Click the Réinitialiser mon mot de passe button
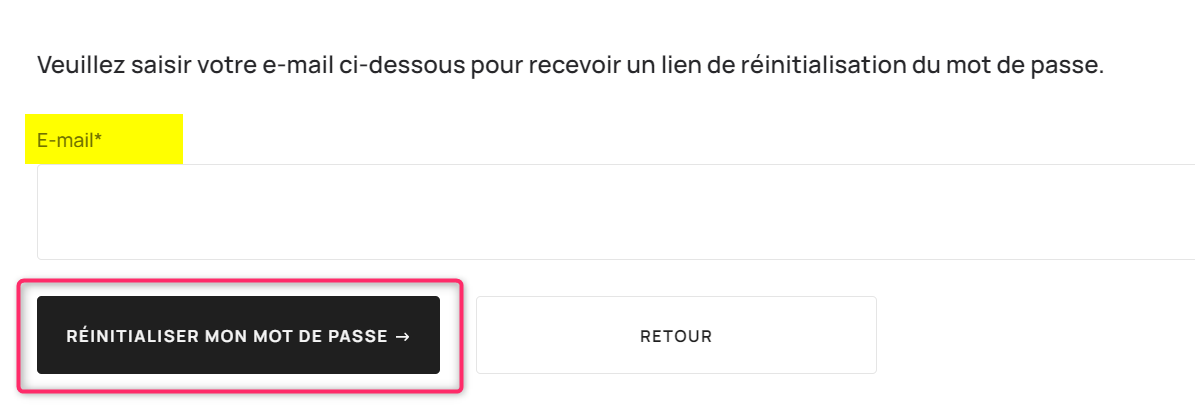 pyautogui.click(x=239, y=336)
